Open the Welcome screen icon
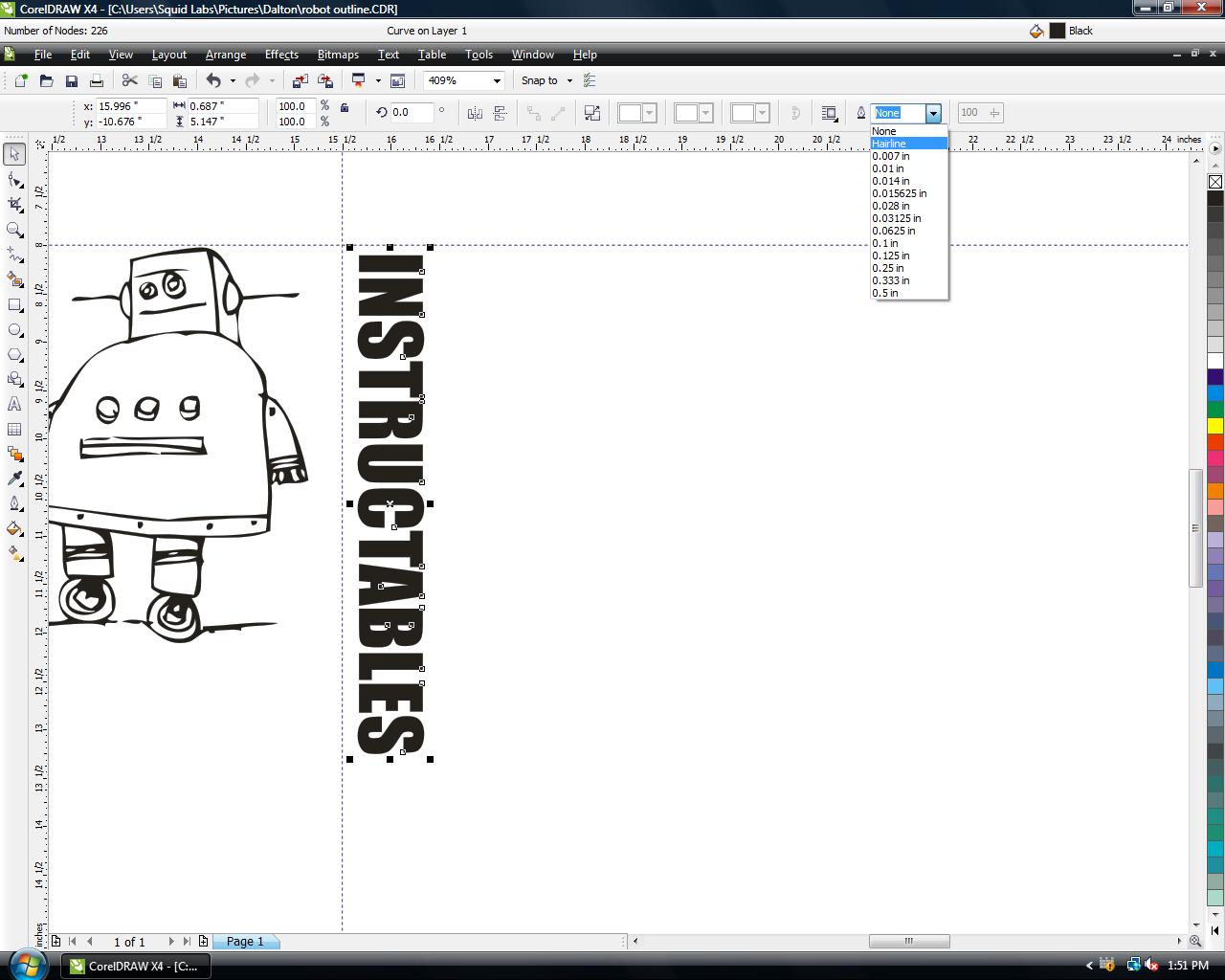The image size is (1225, 980). click(x=398, y=81)
